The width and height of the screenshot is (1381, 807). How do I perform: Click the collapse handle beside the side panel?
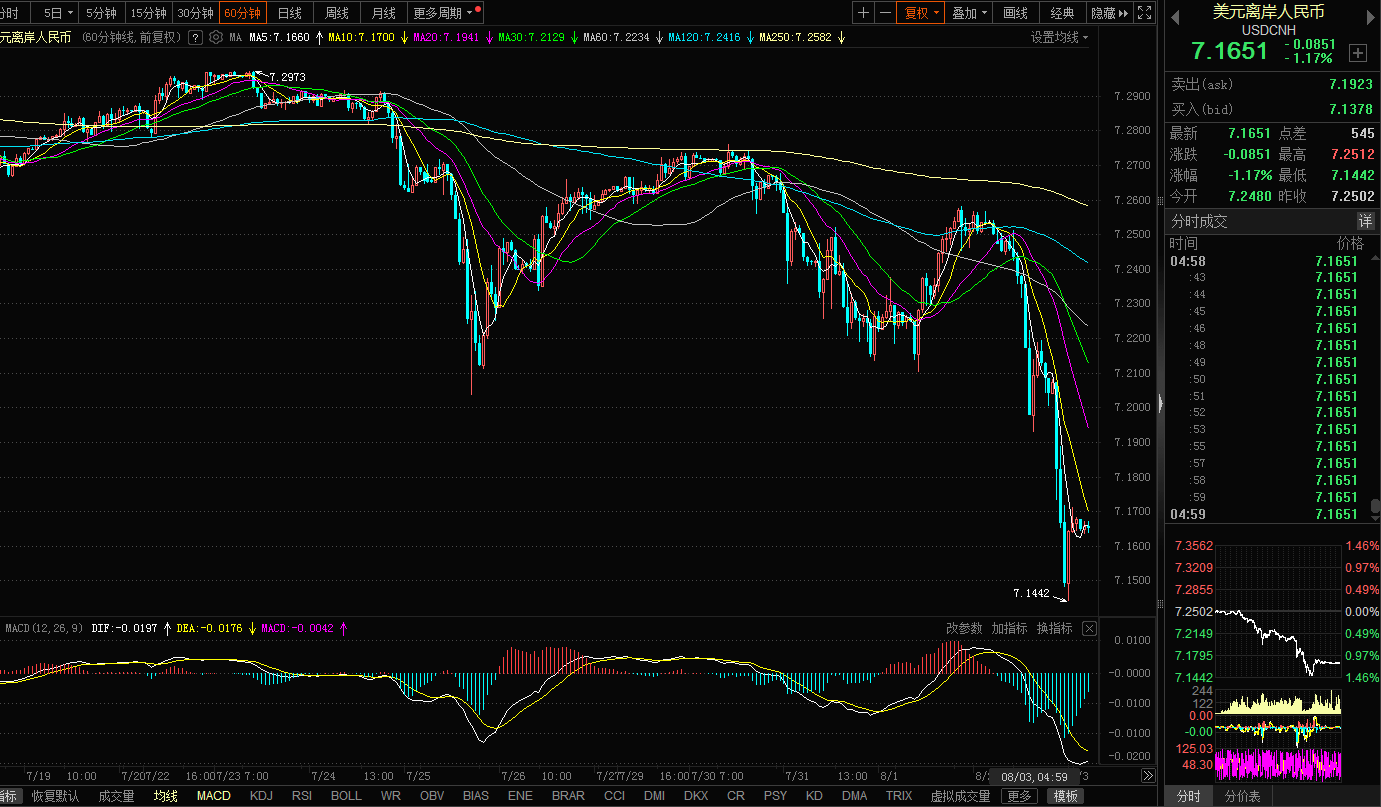(x=1160, y=403)
